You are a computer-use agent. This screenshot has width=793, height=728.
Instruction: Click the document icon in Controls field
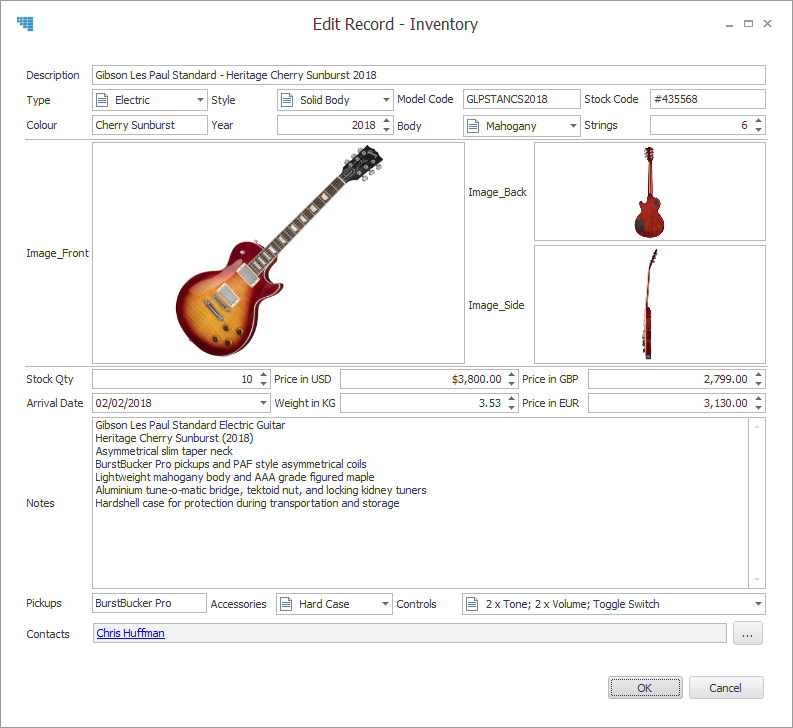472,604
